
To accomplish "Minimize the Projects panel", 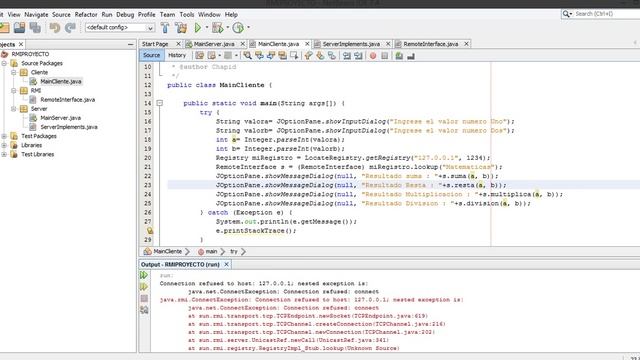I will pos(131,44).
